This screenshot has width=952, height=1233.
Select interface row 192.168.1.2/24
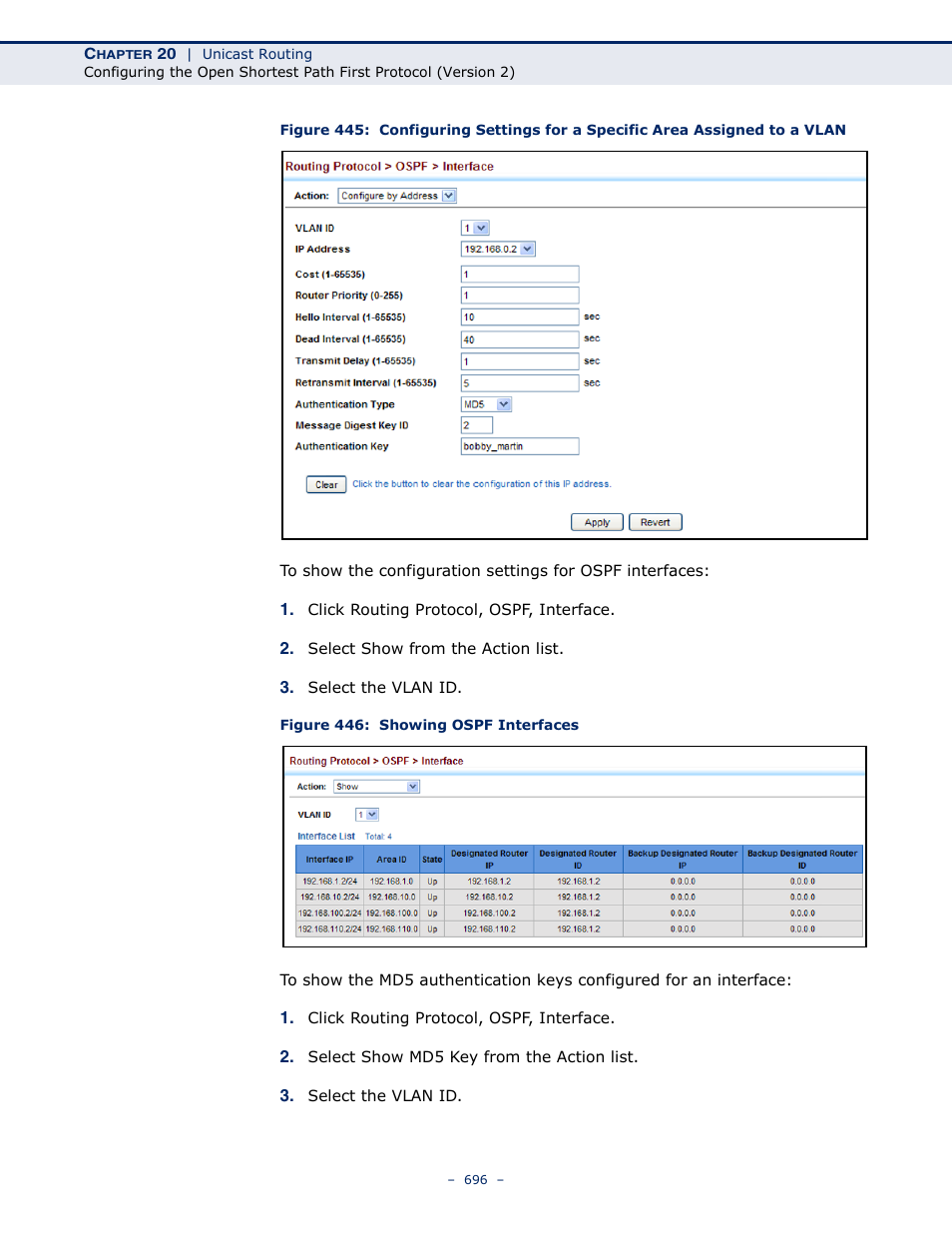point(580,882)
